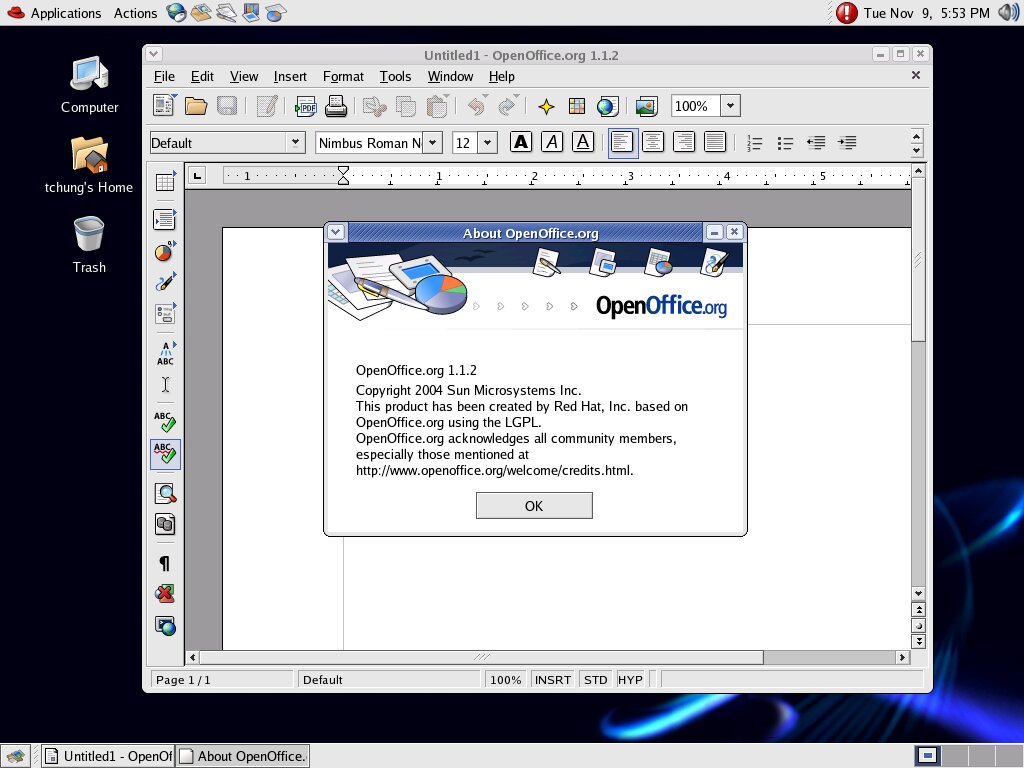Click the INSRT status bar field
Image resolution: width=1024 pixels, height=768 pixels.
pos(552,679)
